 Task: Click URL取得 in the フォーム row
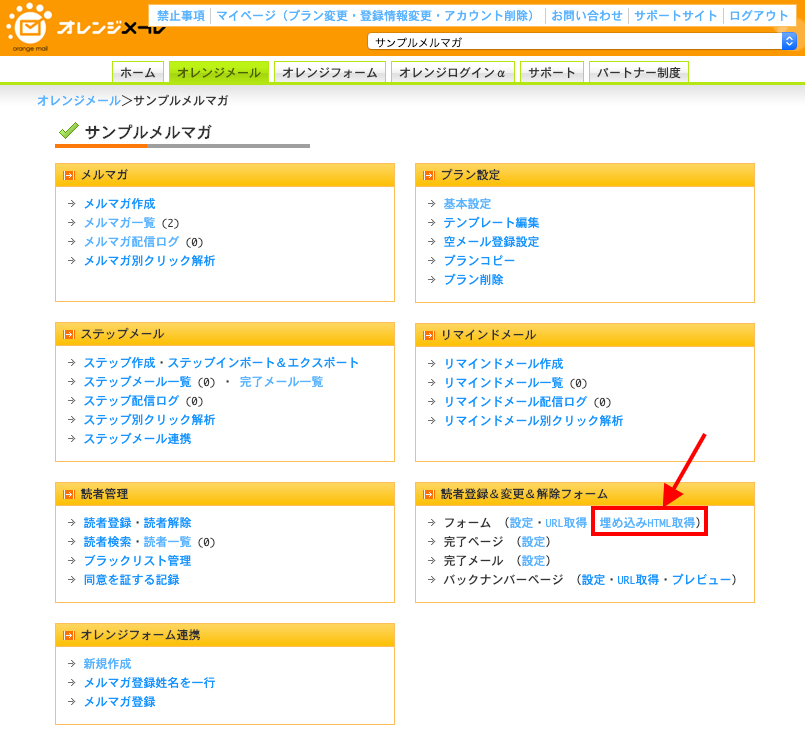pos(566,523)
